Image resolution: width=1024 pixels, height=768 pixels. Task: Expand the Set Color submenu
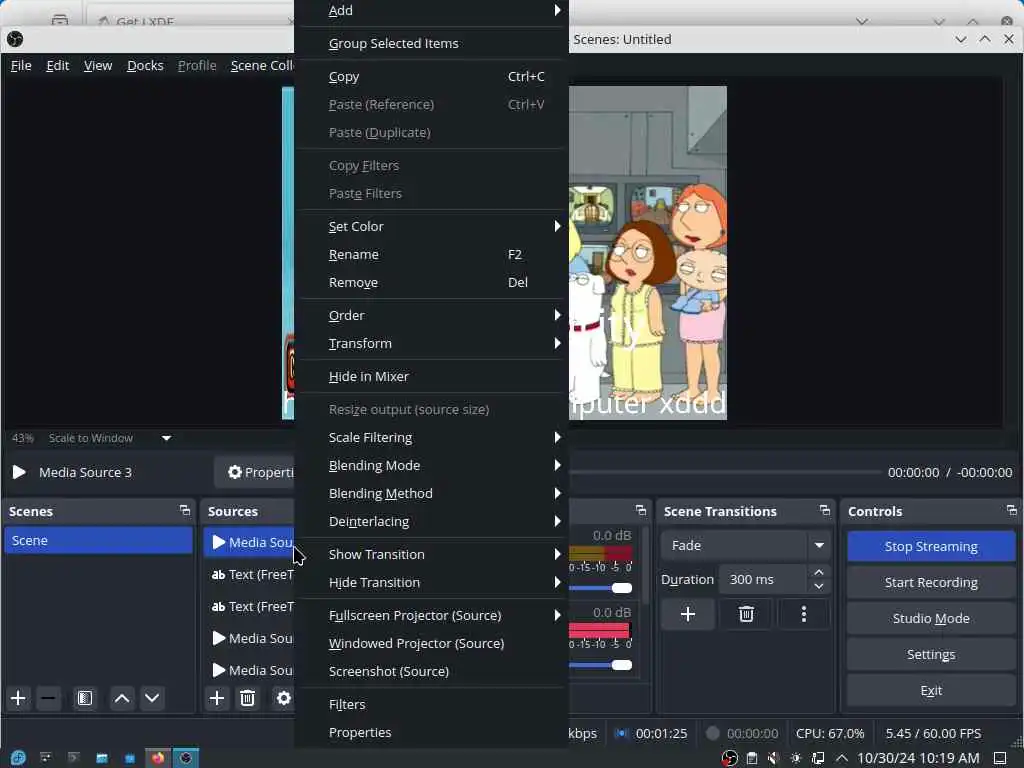431,226
